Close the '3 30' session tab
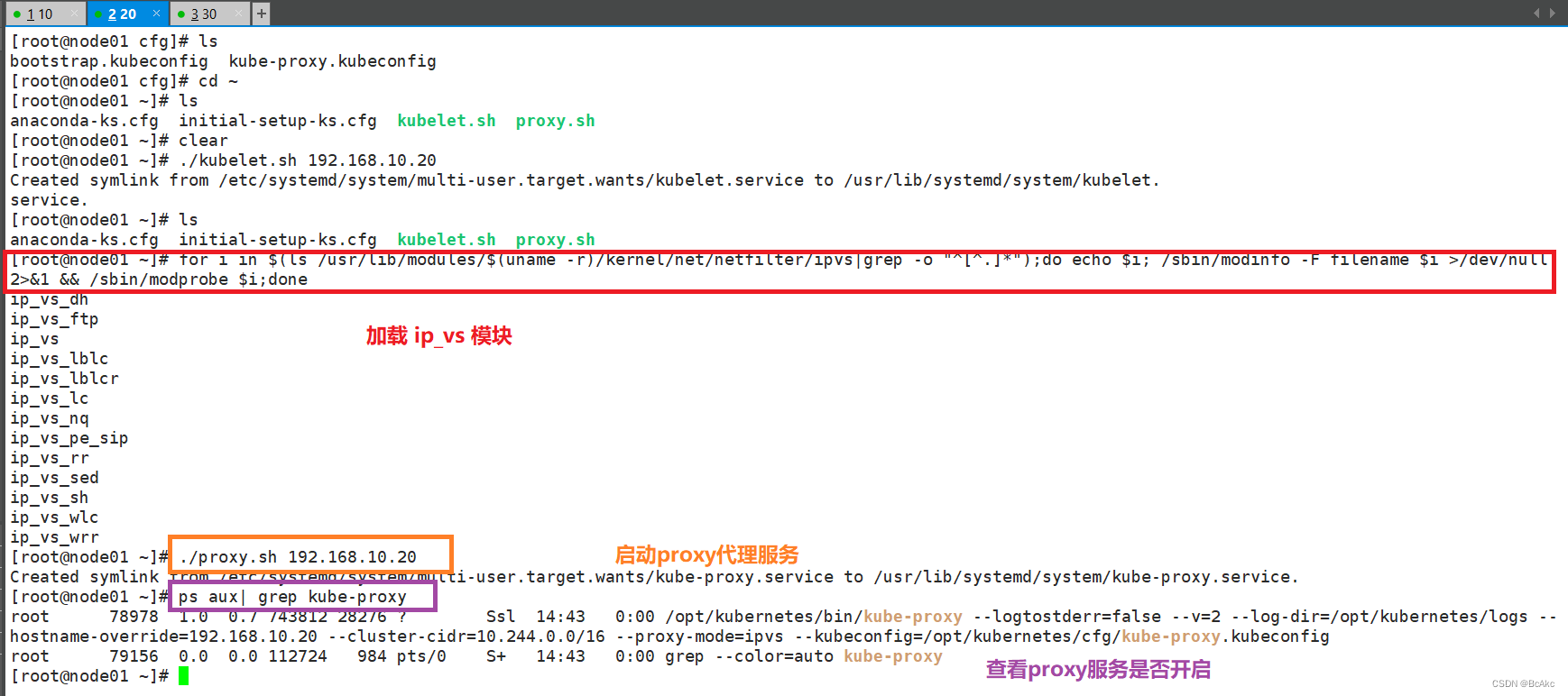Screen dimensions: 1568x696 pos(239,14)
